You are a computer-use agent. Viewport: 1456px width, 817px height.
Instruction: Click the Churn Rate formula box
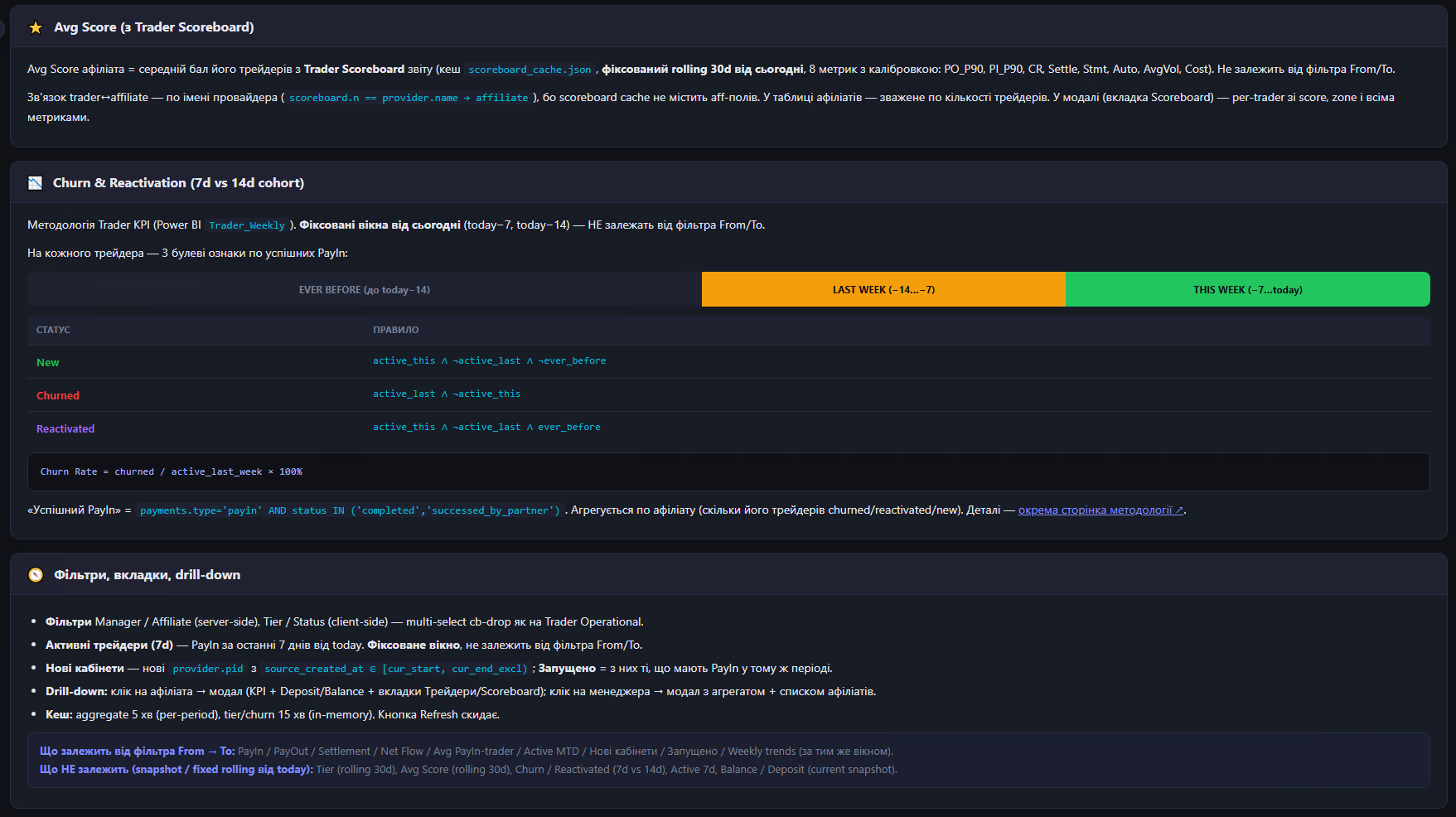tap(728, 471)
